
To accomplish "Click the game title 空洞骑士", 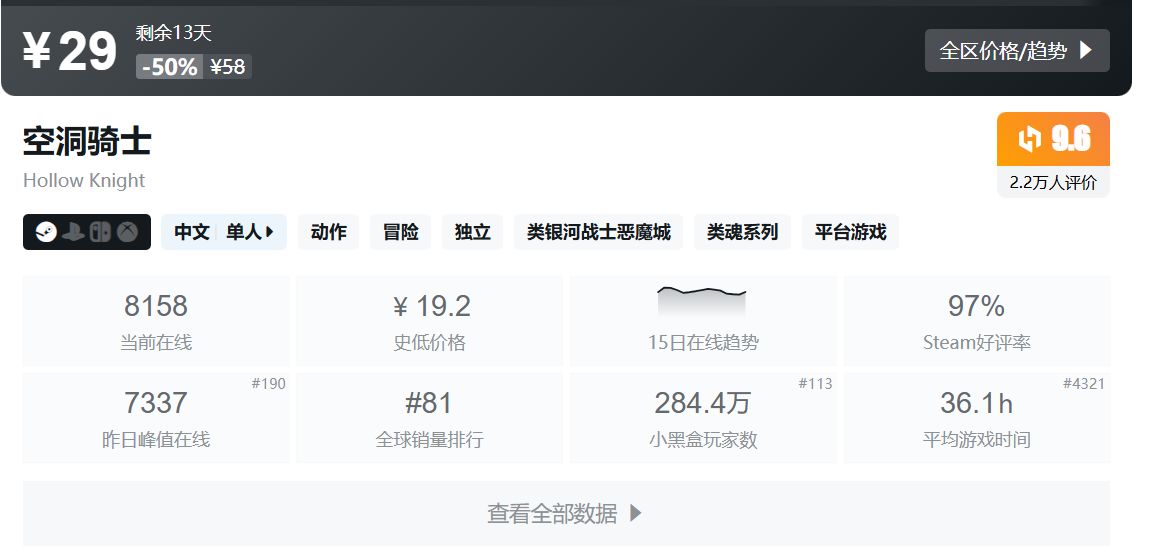I will tap(87, 141).
